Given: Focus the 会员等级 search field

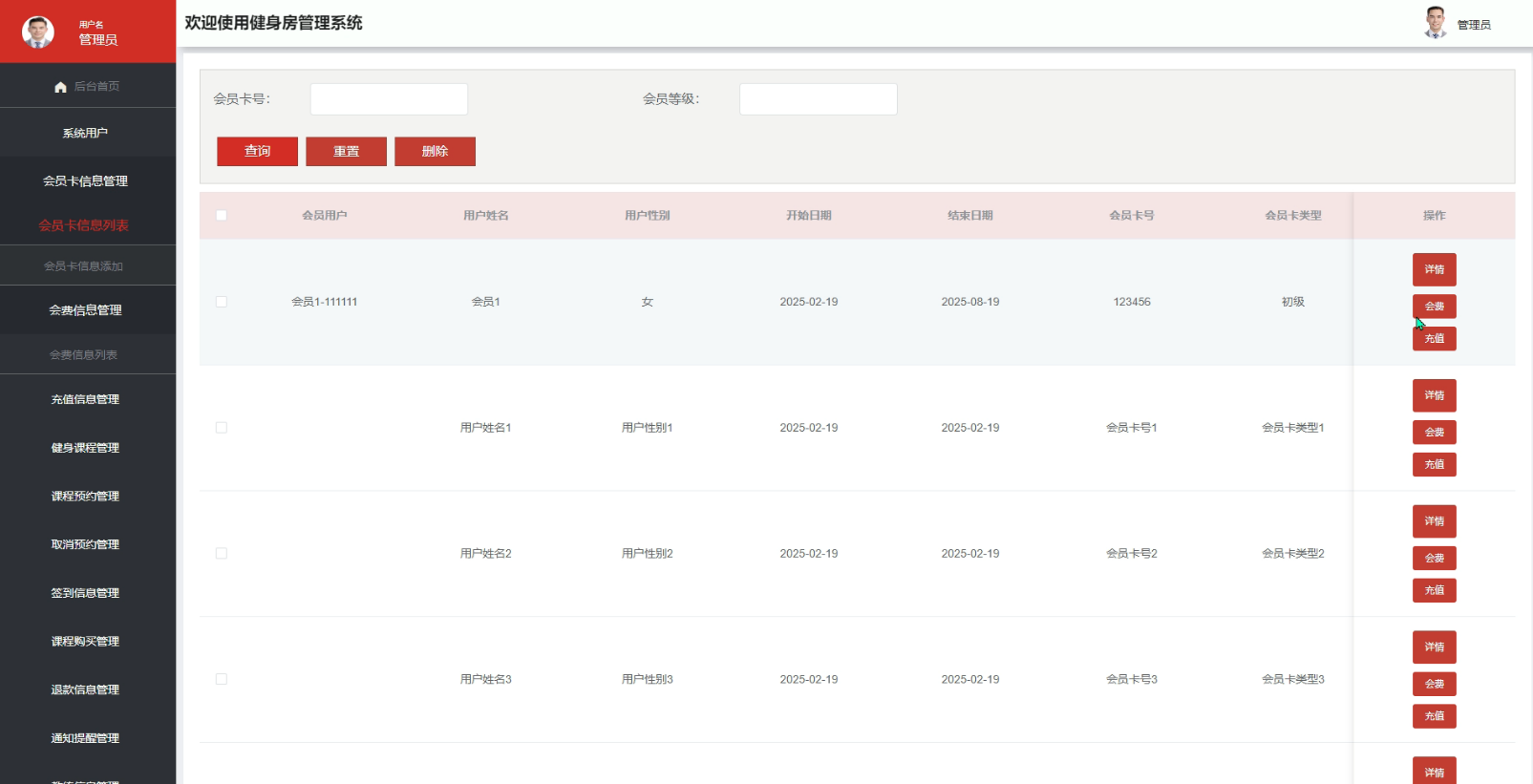Looking at the screenshot, I should 819,99.
